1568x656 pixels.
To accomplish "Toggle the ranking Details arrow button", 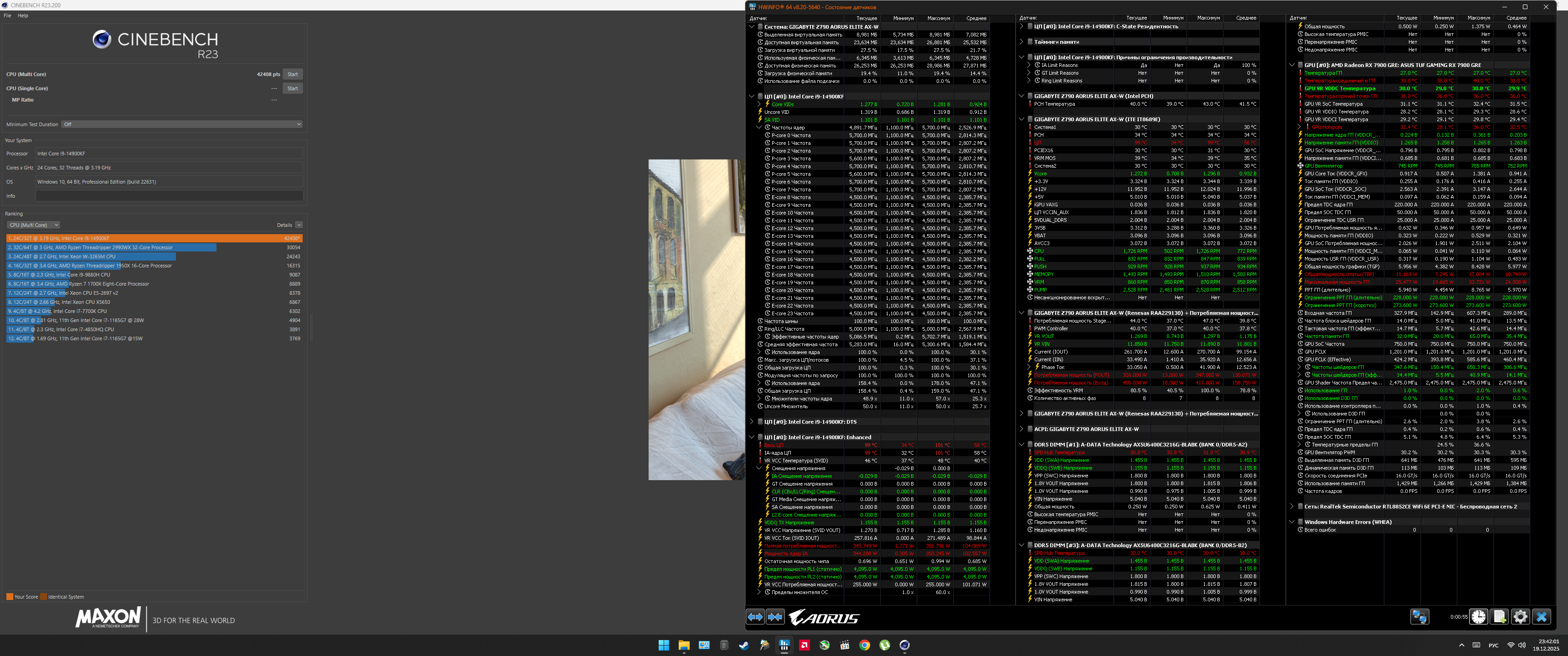I will coord(299,225).
